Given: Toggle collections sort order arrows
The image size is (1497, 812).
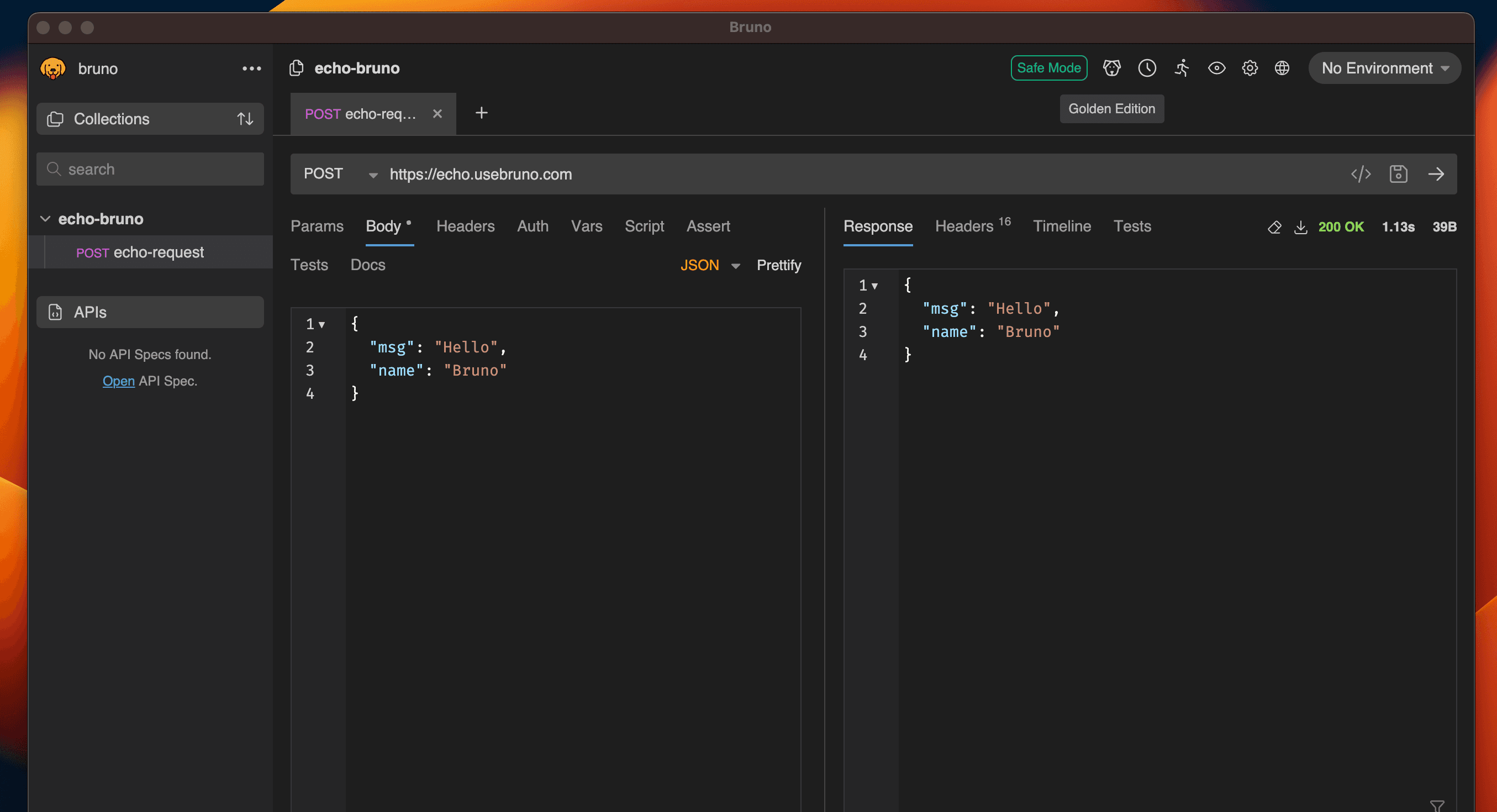Looking at the screenshot, I should (245, 119).
